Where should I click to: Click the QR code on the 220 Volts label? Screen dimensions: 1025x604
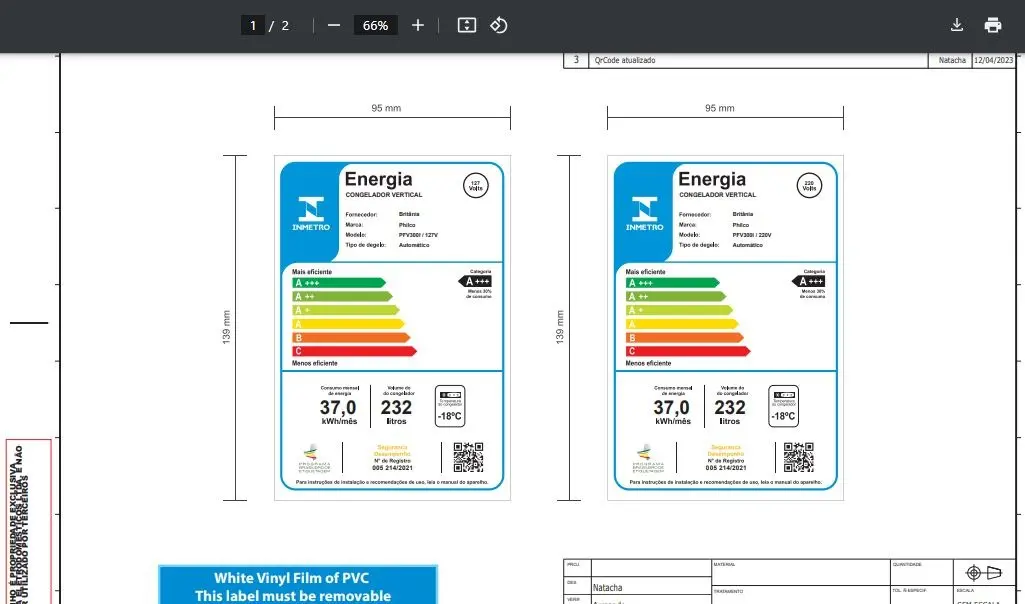click(x=799, y=458)
